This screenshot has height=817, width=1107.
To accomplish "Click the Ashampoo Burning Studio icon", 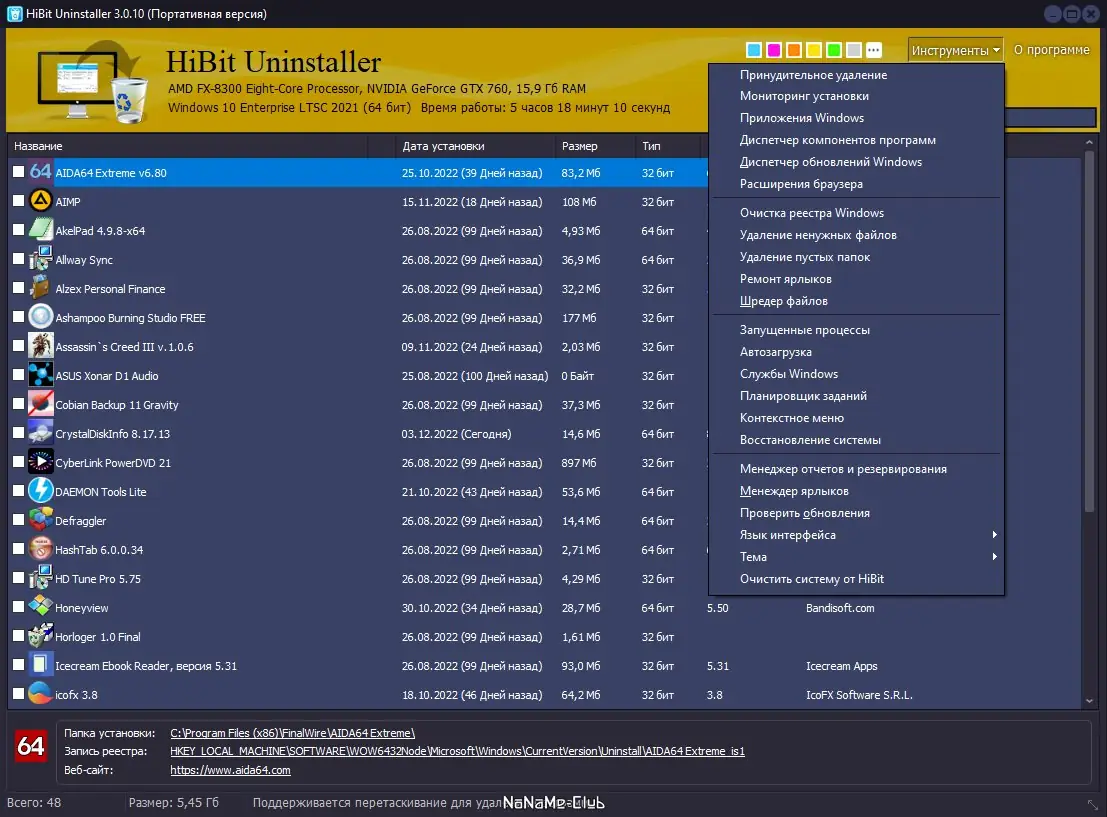I will tap(40, 317).
